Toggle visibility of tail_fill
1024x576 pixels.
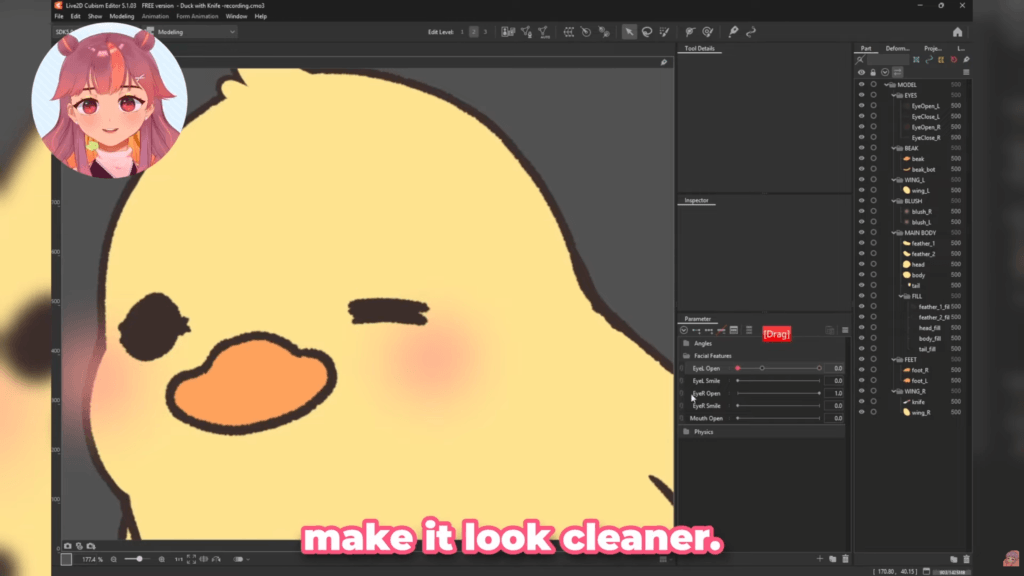click(861, 349)
